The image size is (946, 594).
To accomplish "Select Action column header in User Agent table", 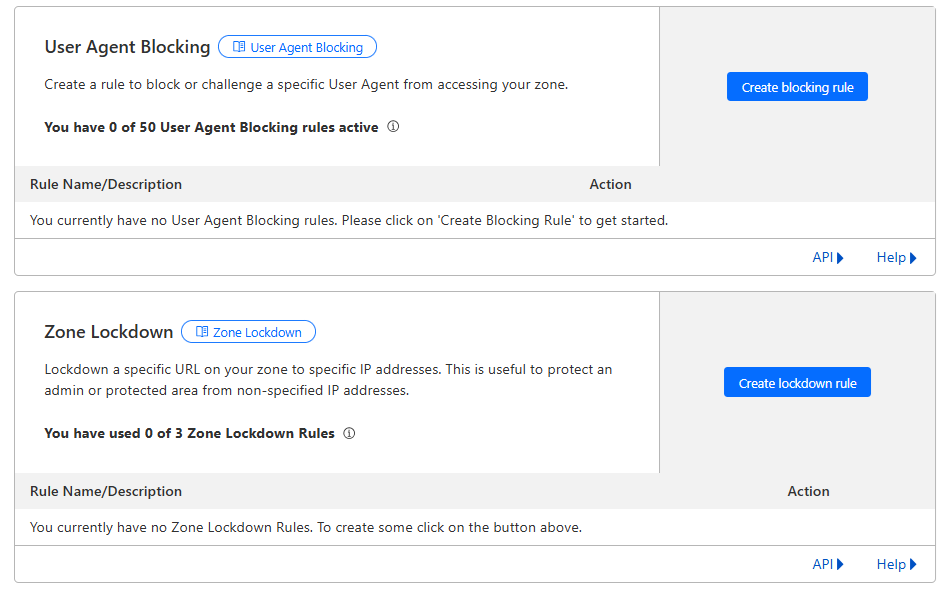I will [x=611, y=184].
